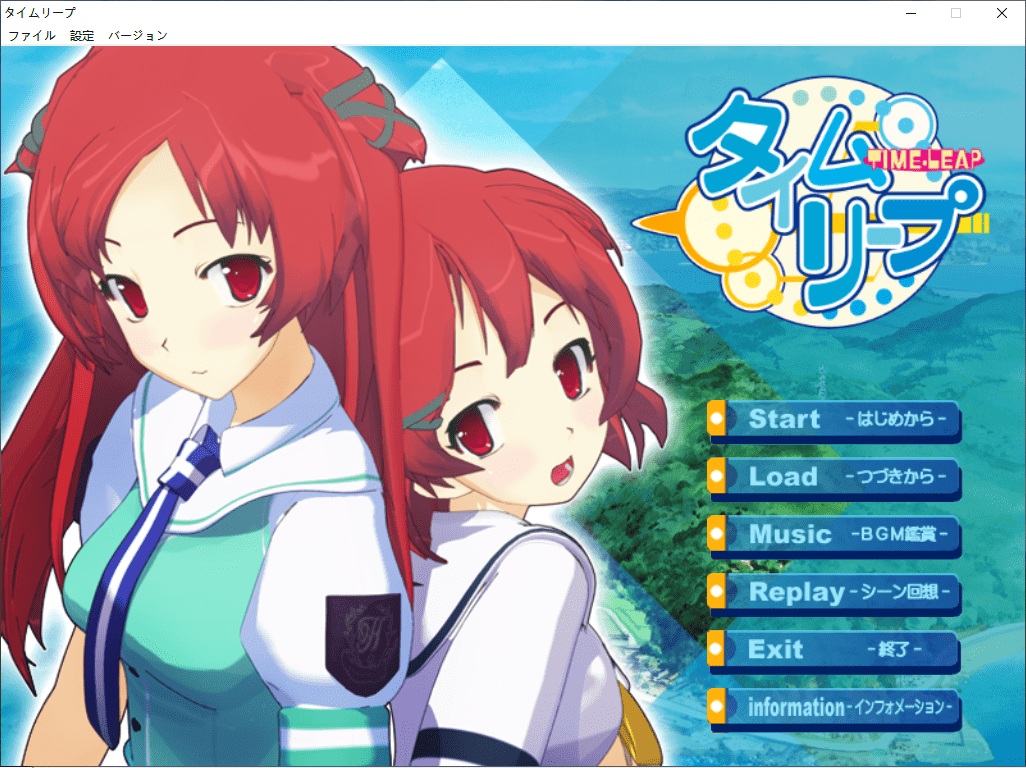1026x768 pixels.
Task: Select Load to continue a saved game
Action: point(835,477)
